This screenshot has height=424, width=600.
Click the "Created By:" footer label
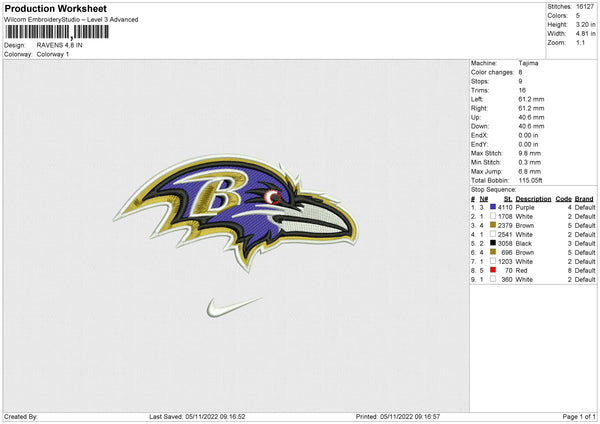pos(21,417)
